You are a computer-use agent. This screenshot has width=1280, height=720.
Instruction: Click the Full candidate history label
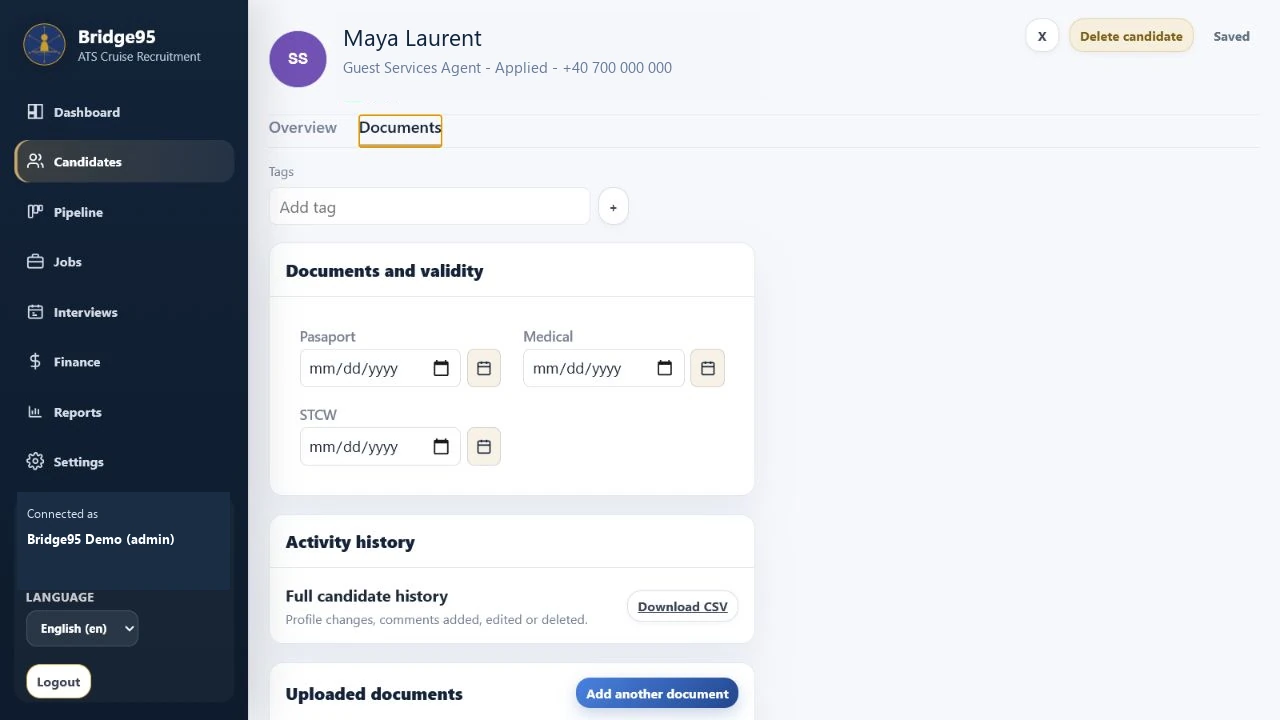click(367, 596)
